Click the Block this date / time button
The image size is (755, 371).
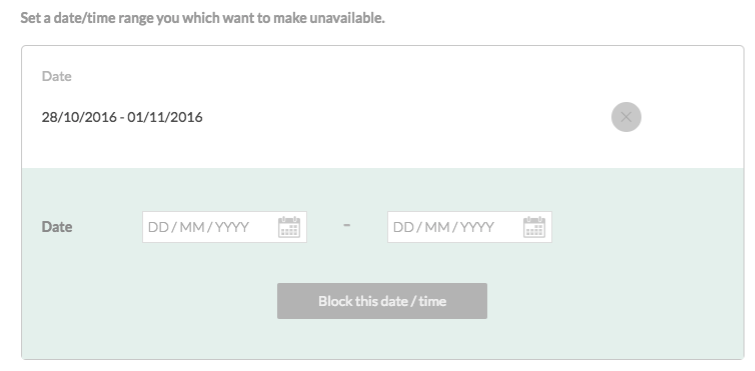382,301
